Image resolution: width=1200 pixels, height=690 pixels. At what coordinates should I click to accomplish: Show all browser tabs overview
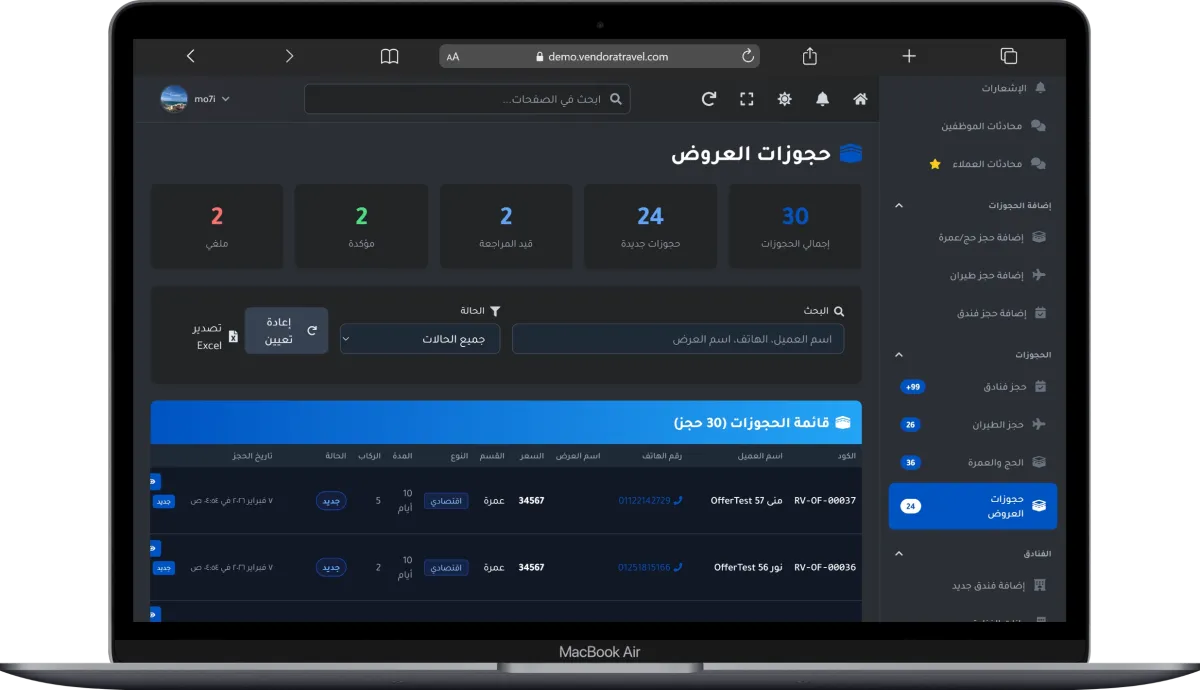click(x=1008, y=56)
